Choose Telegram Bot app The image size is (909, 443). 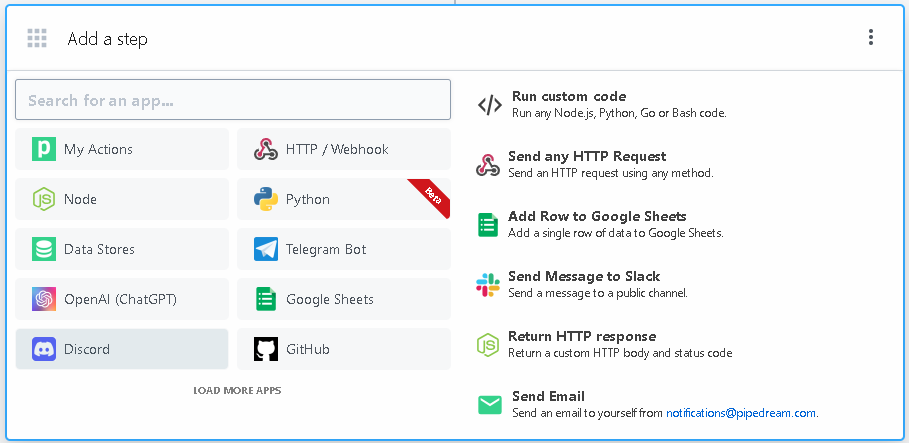coord(344,249)
